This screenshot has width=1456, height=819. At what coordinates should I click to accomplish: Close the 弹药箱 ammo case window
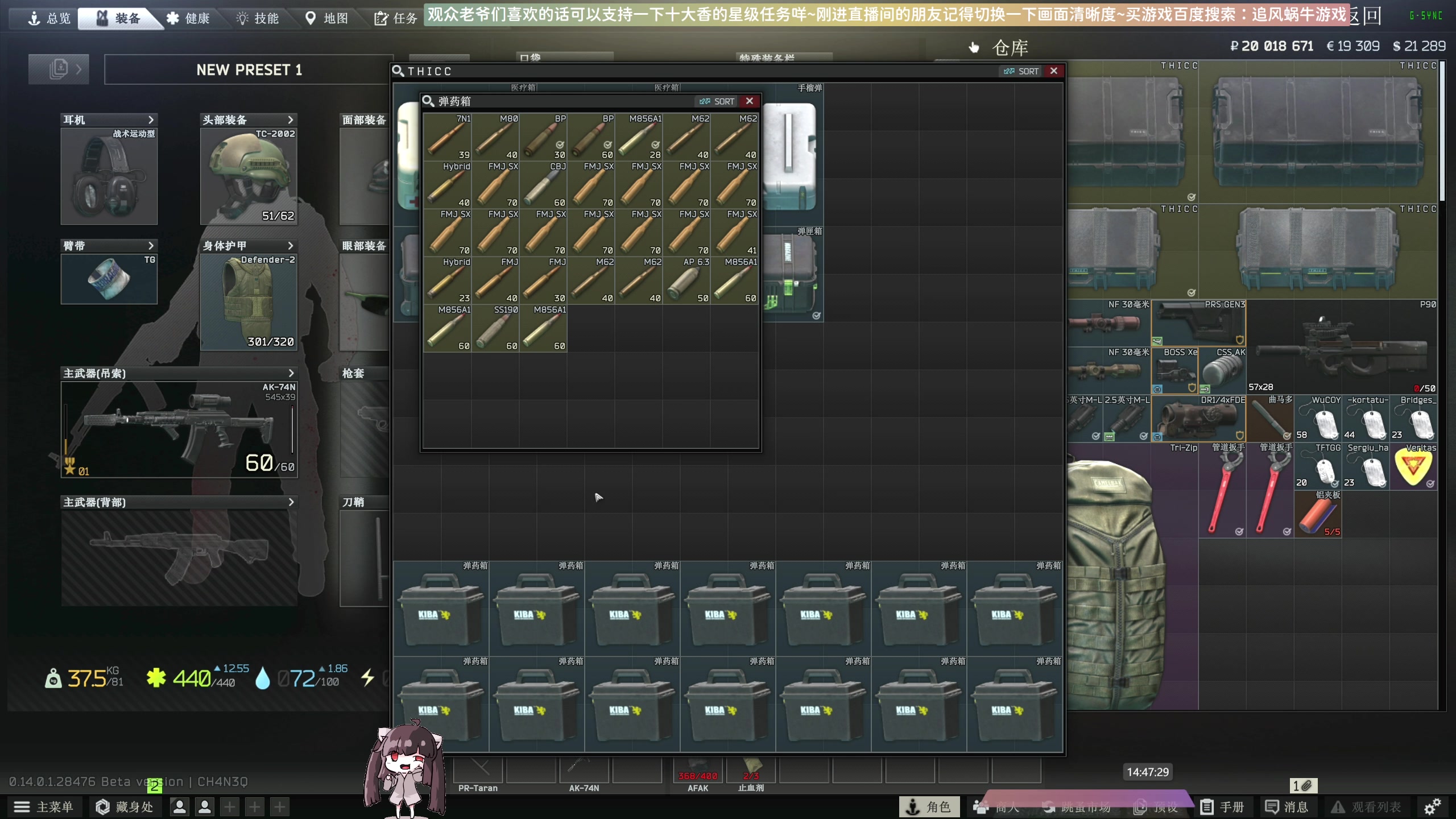[750, 101]
